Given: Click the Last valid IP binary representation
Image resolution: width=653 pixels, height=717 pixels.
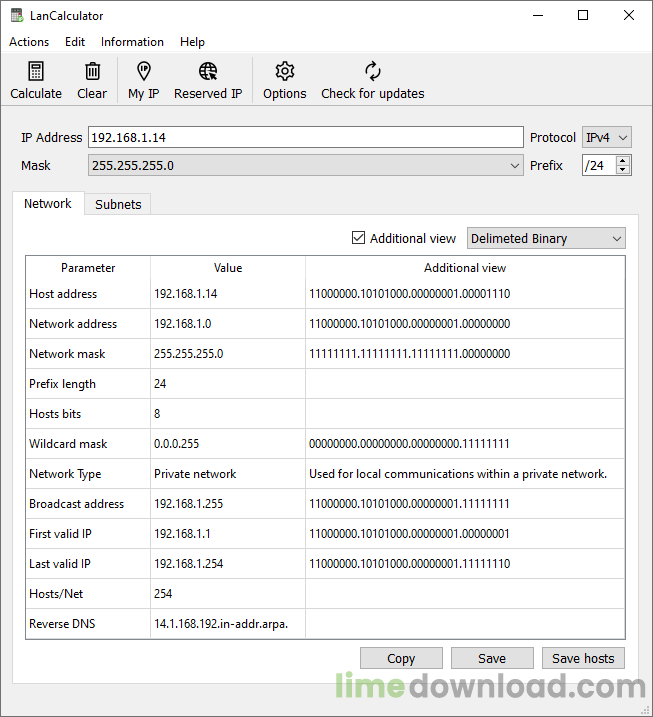Looking at the screenshot, I should 409,564.
